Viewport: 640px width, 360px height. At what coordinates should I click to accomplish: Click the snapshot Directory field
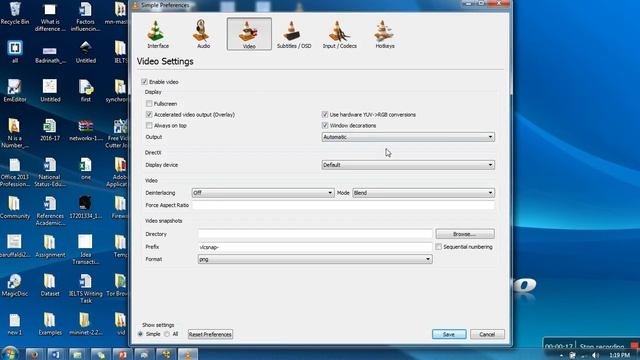[x=315, y=234]
